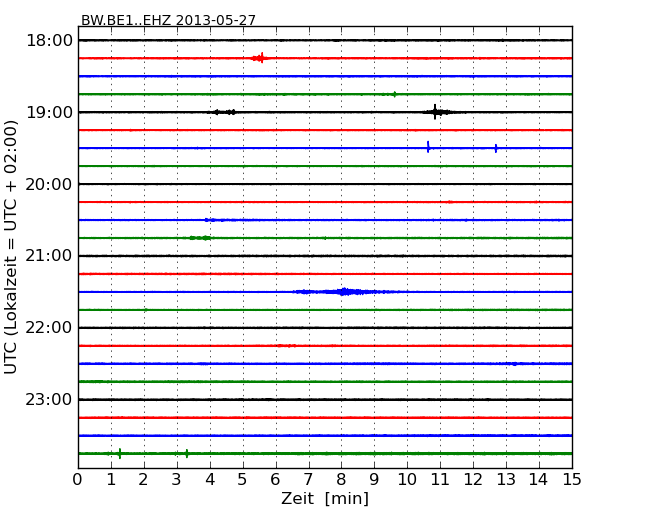Select the 20:00 y-axis time label
The width and height of the screenshot is (650, 520).
(49, 184)
